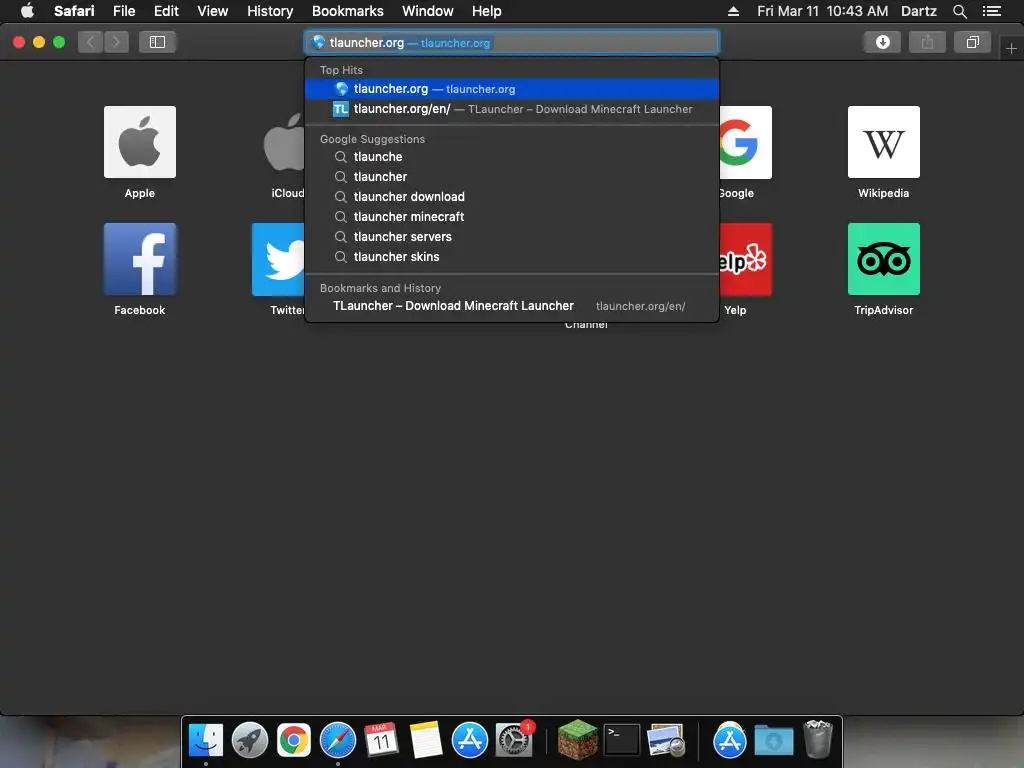1024x768 pixels.
Task: Show Safari downloads list
Action: [x=882, y=42]
